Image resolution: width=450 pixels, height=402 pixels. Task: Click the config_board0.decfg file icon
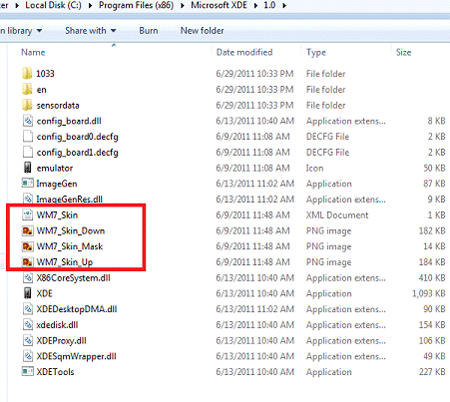pos(28,137)
